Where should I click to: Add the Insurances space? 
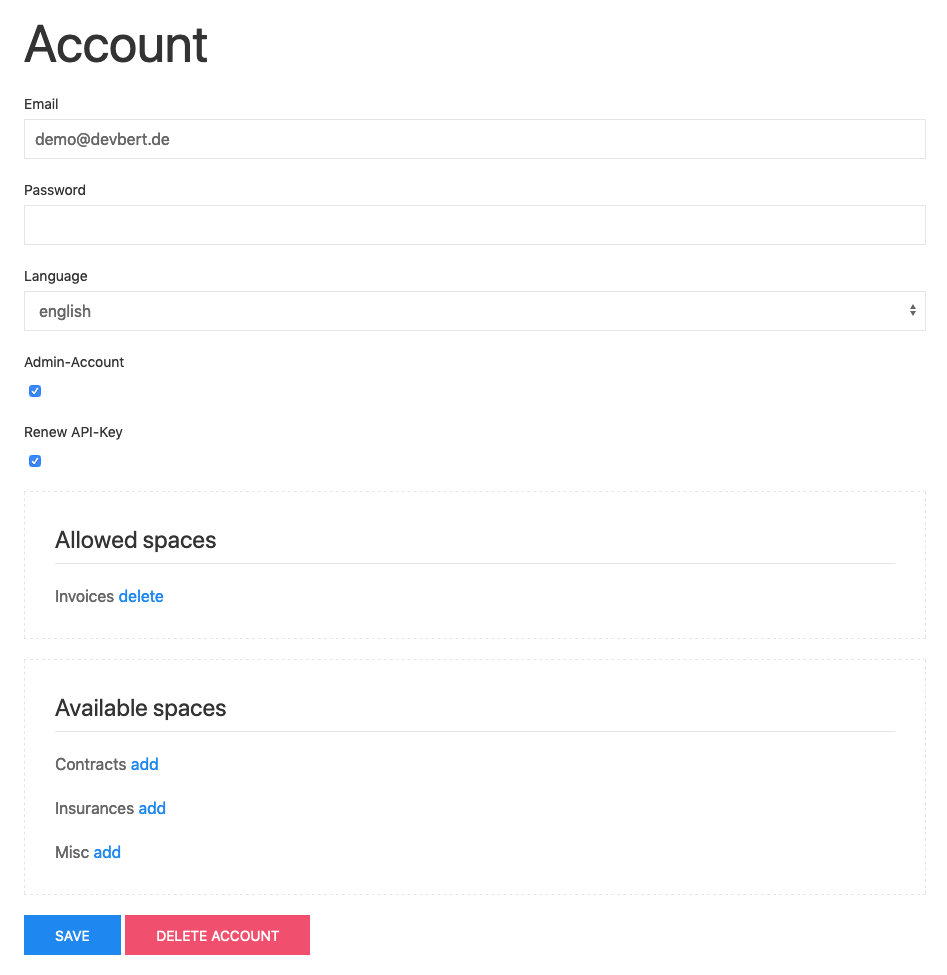point(152,808)
